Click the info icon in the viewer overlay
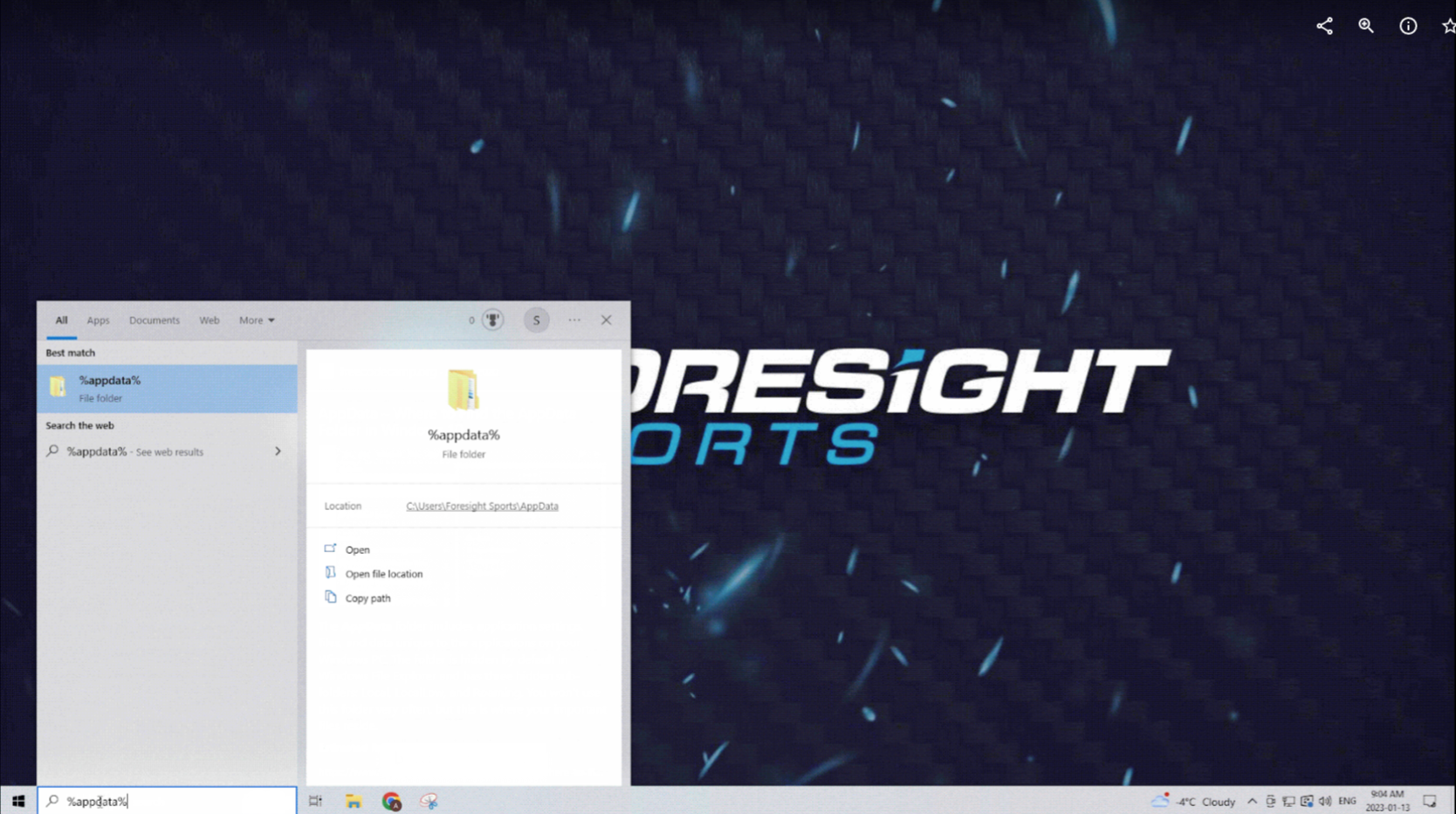The width and height of the screenshot is (1456, 814). click(x=1408, y=26)
